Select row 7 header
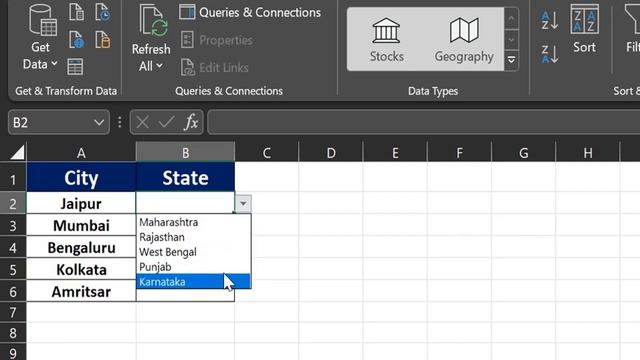640x360 pixels. [13, 312]
